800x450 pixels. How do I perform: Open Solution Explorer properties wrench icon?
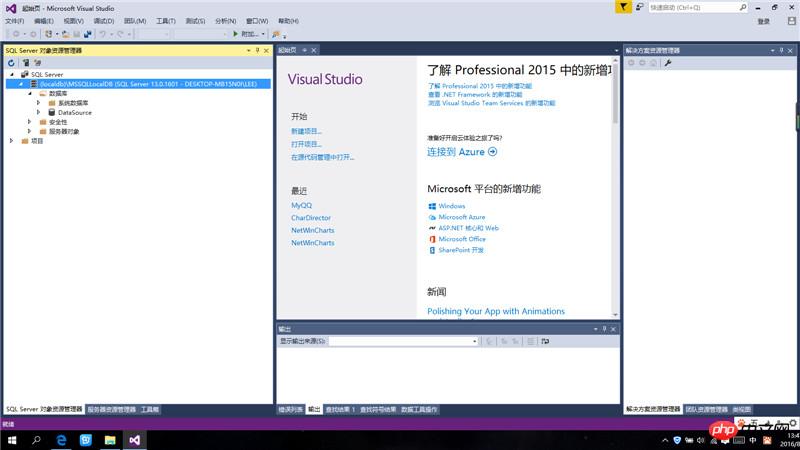coord(668,63)
